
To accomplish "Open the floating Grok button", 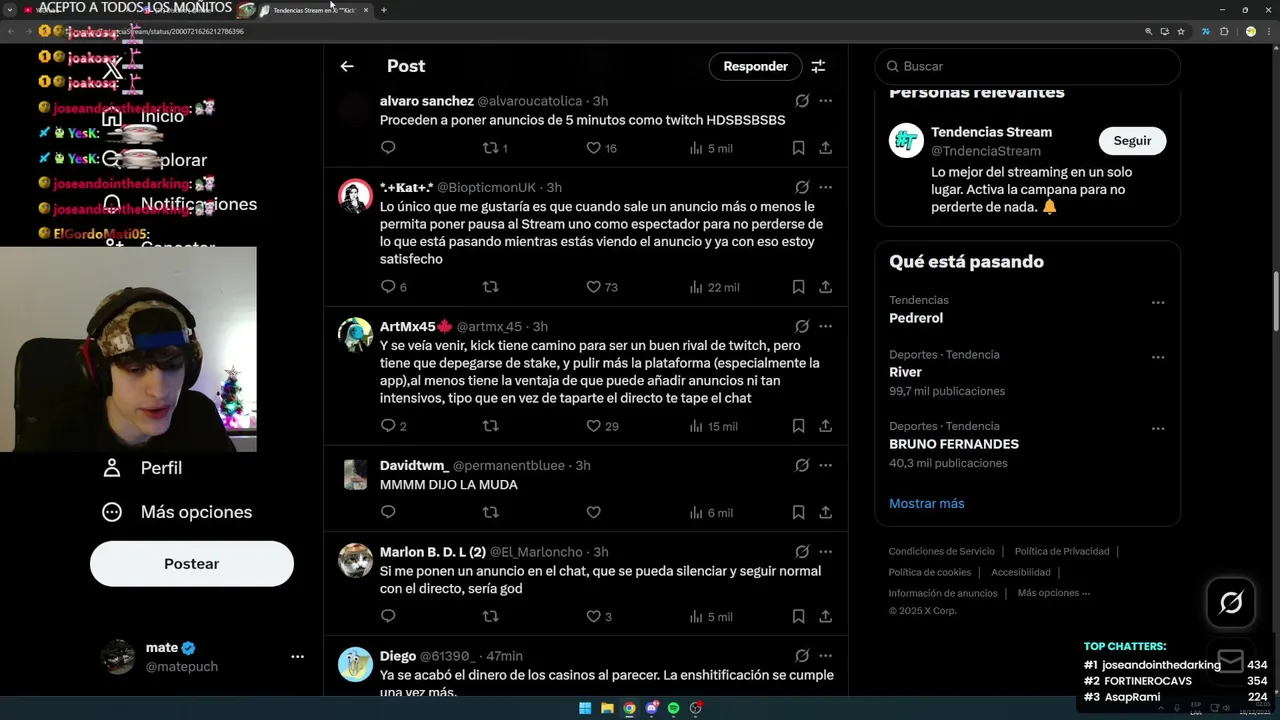I will pyautogui.click(x=1231, y=602).
